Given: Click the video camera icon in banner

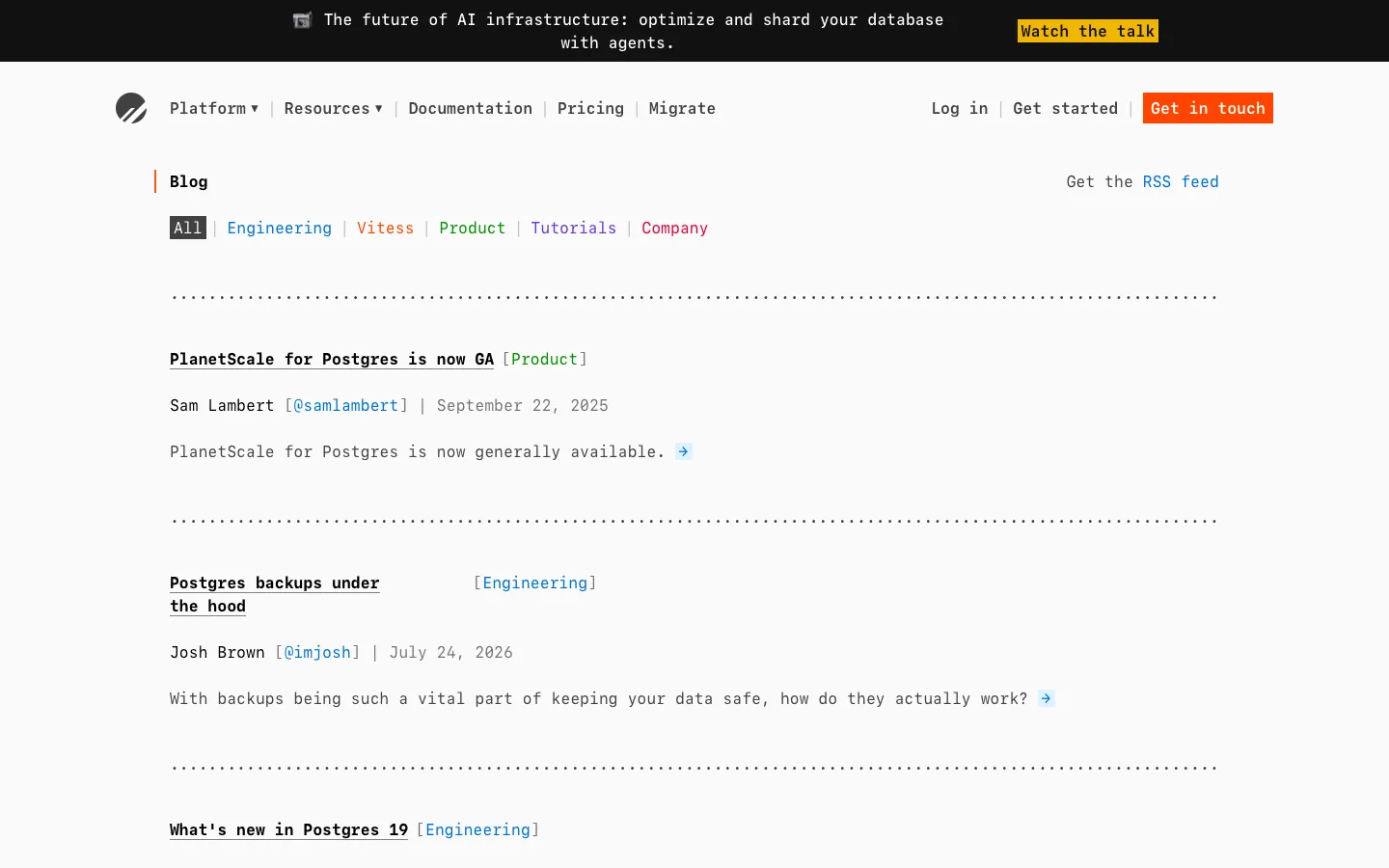Looking at the screenshot, I should pyautogui.click(x=302, y=20).
